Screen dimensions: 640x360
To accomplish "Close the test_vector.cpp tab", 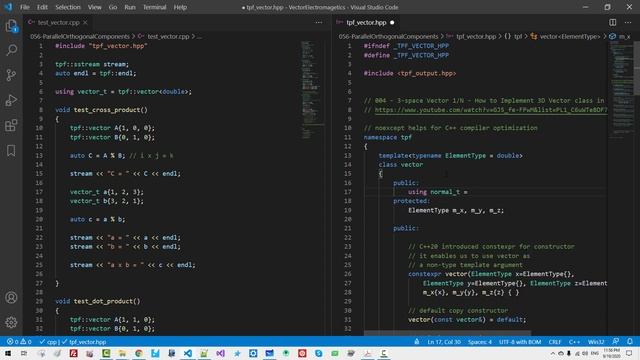I will 85,22.
